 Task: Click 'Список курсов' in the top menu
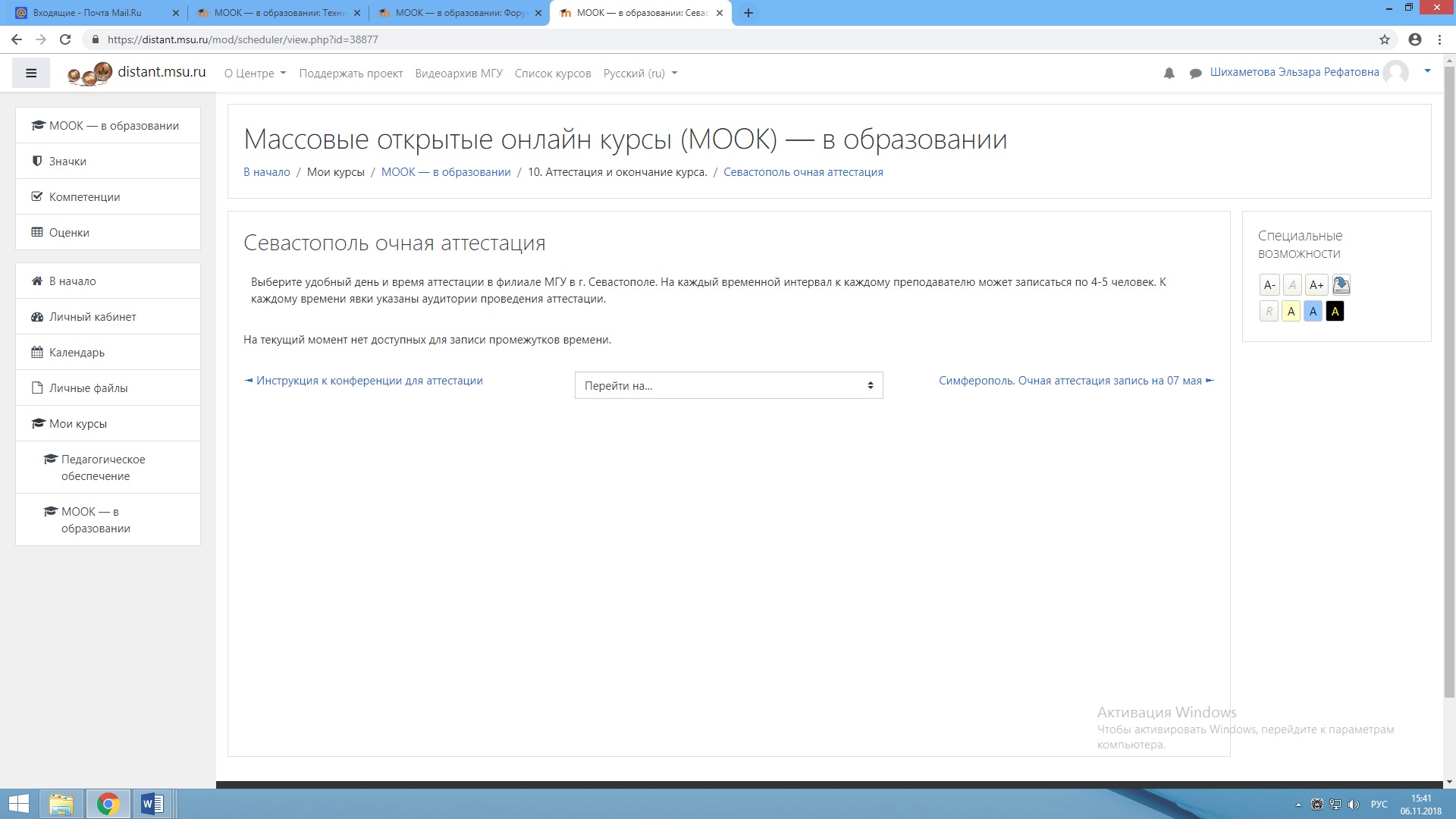pos(552,74)
